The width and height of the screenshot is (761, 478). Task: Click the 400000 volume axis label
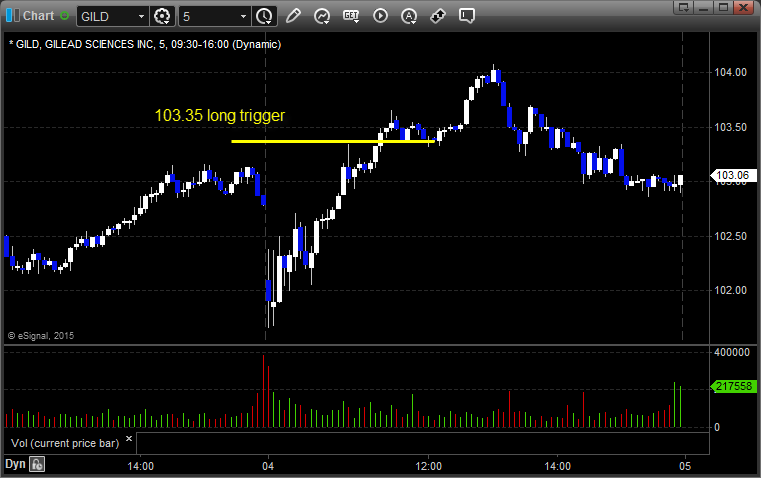coord(732,352)
